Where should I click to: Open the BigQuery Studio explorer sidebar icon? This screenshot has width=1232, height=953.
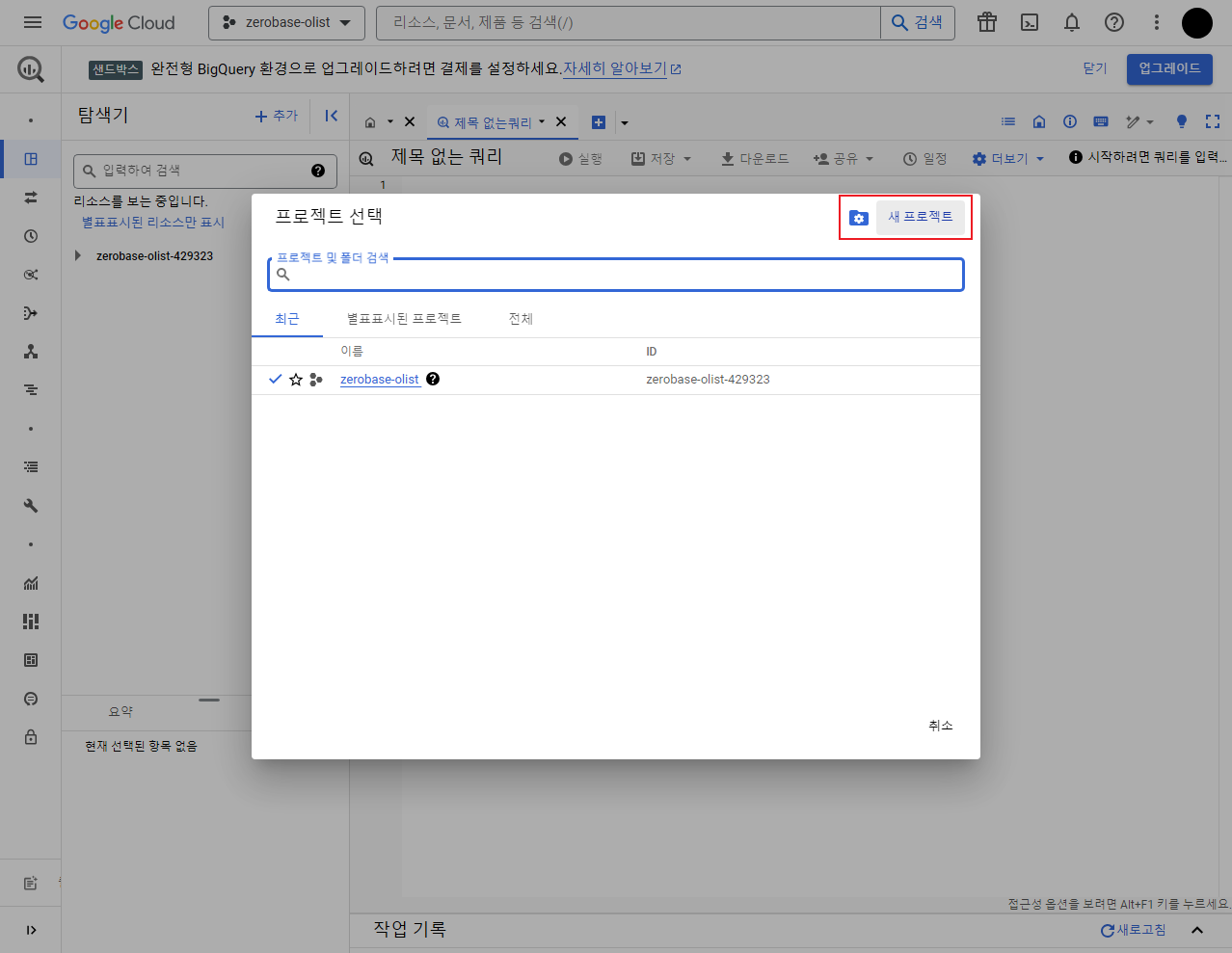click(31, 159)
